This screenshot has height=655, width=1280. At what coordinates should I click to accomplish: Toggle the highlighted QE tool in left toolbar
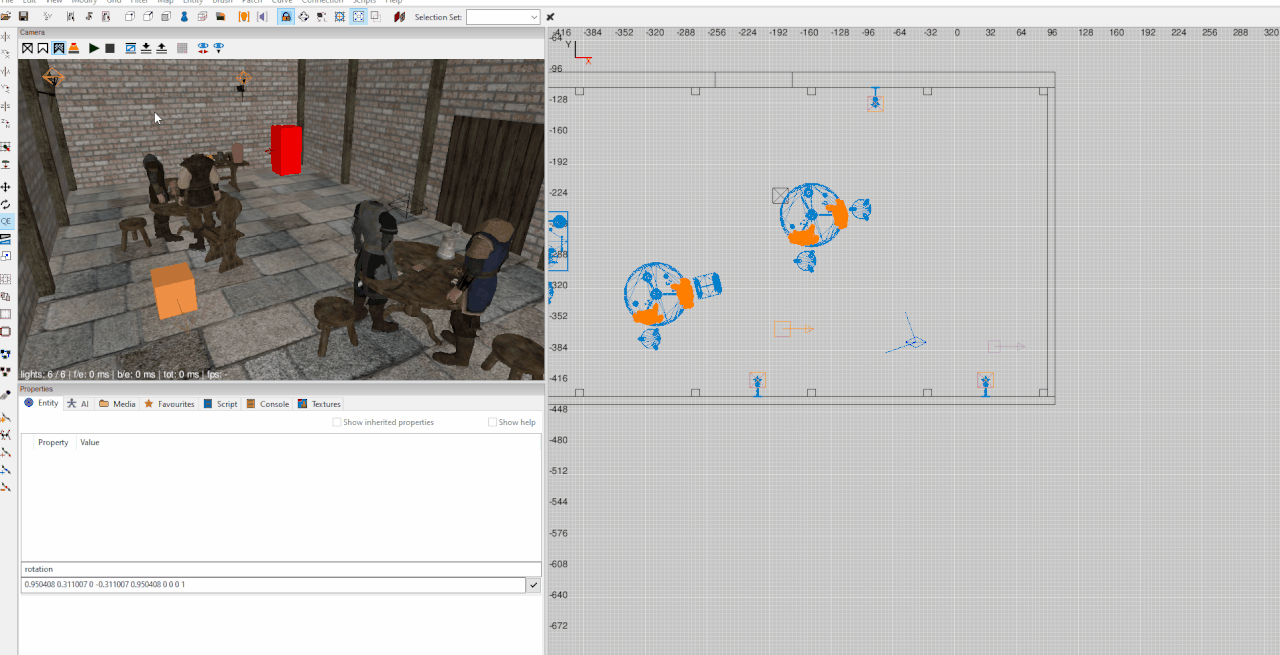(x=6, y=221)
